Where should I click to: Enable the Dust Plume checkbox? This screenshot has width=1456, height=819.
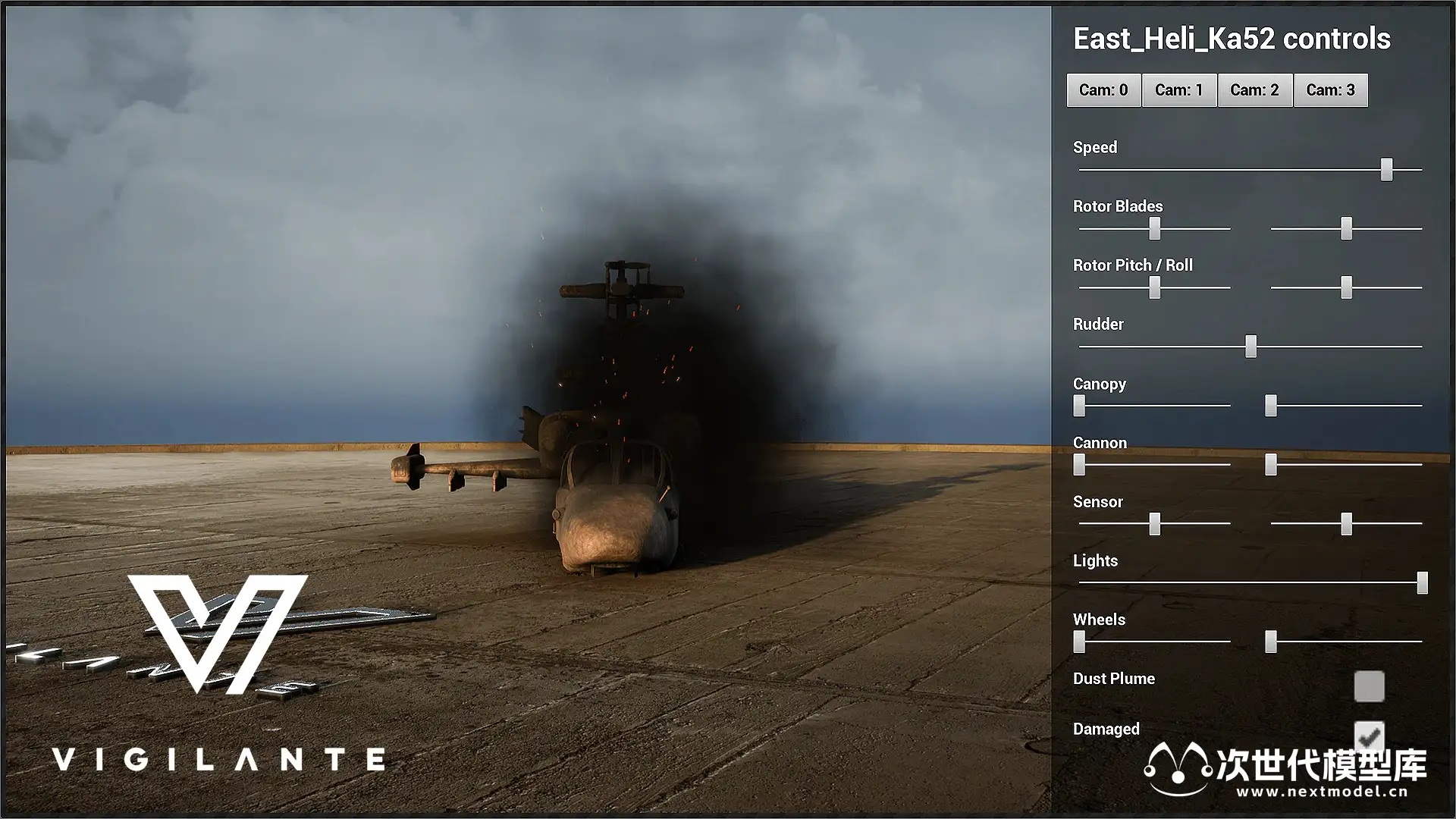(1369, 686)
